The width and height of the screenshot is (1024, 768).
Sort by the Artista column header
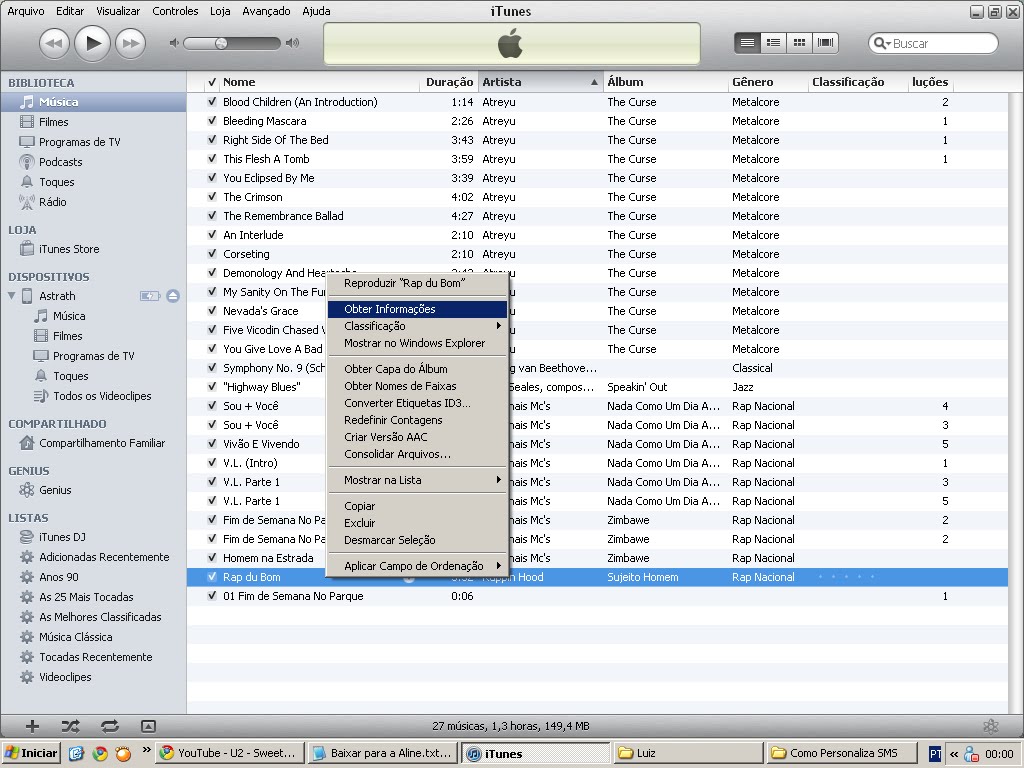[x=540, y=82]
